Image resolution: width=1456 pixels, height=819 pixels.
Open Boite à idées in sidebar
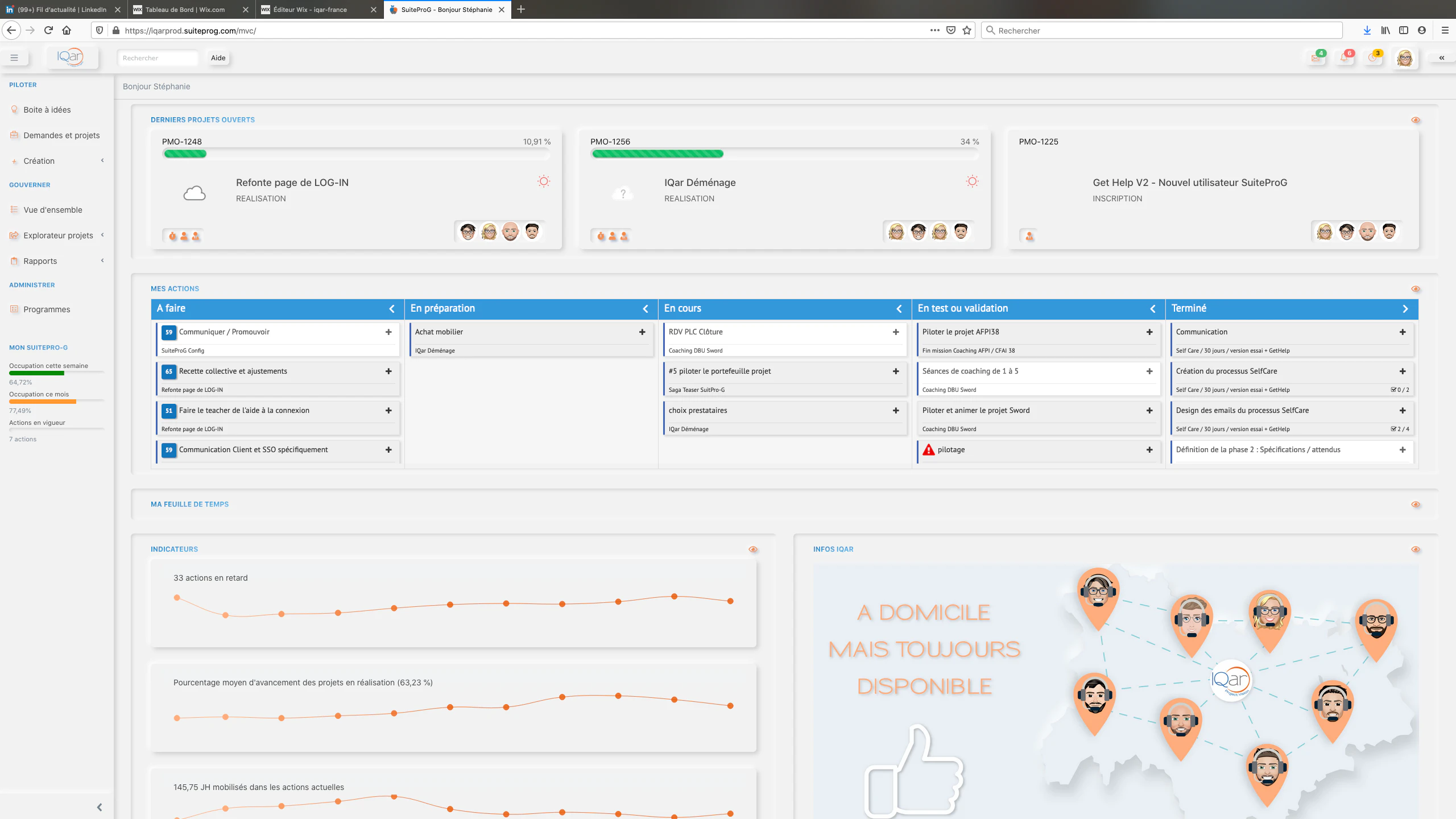pyautogui.click(x=47, y=110)
